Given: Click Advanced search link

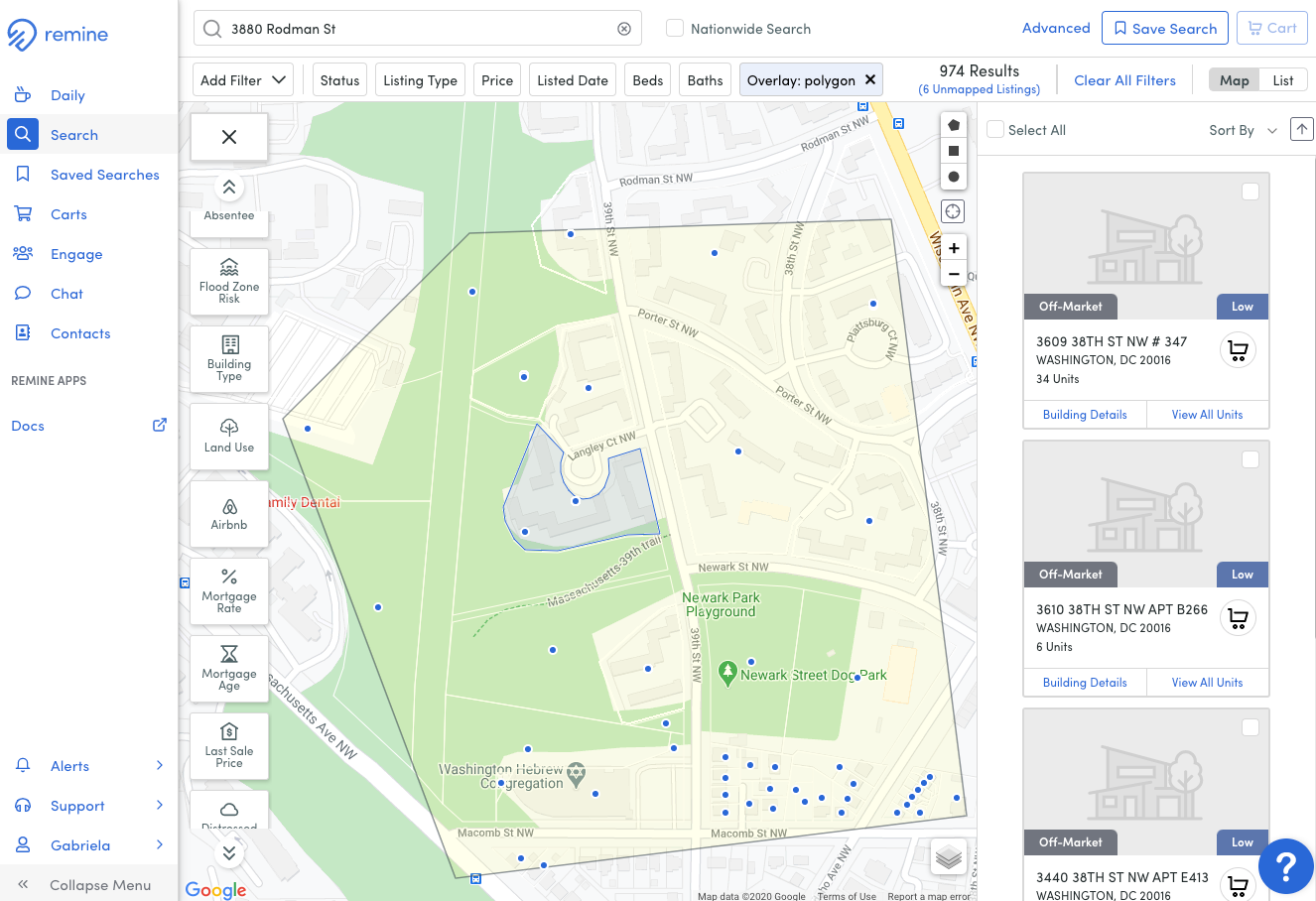Looking at the screenshot, I should pos(1056,28).
